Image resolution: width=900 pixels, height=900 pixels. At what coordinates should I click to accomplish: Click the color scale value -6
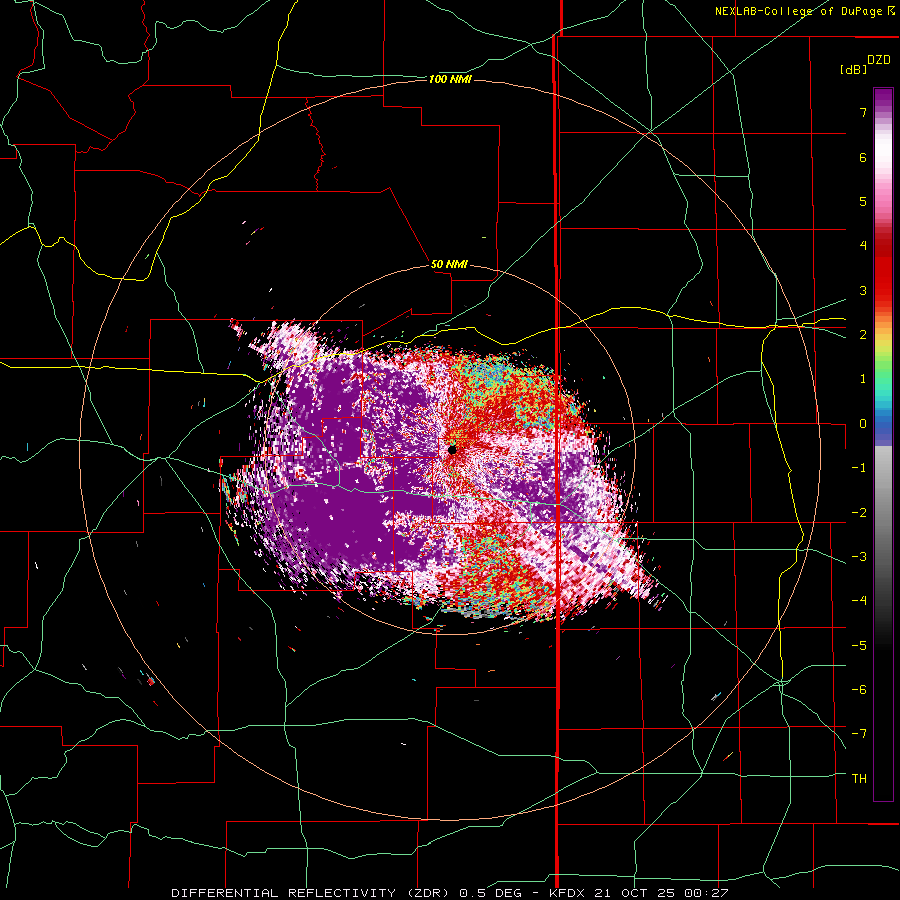click(x=859, y=690)
